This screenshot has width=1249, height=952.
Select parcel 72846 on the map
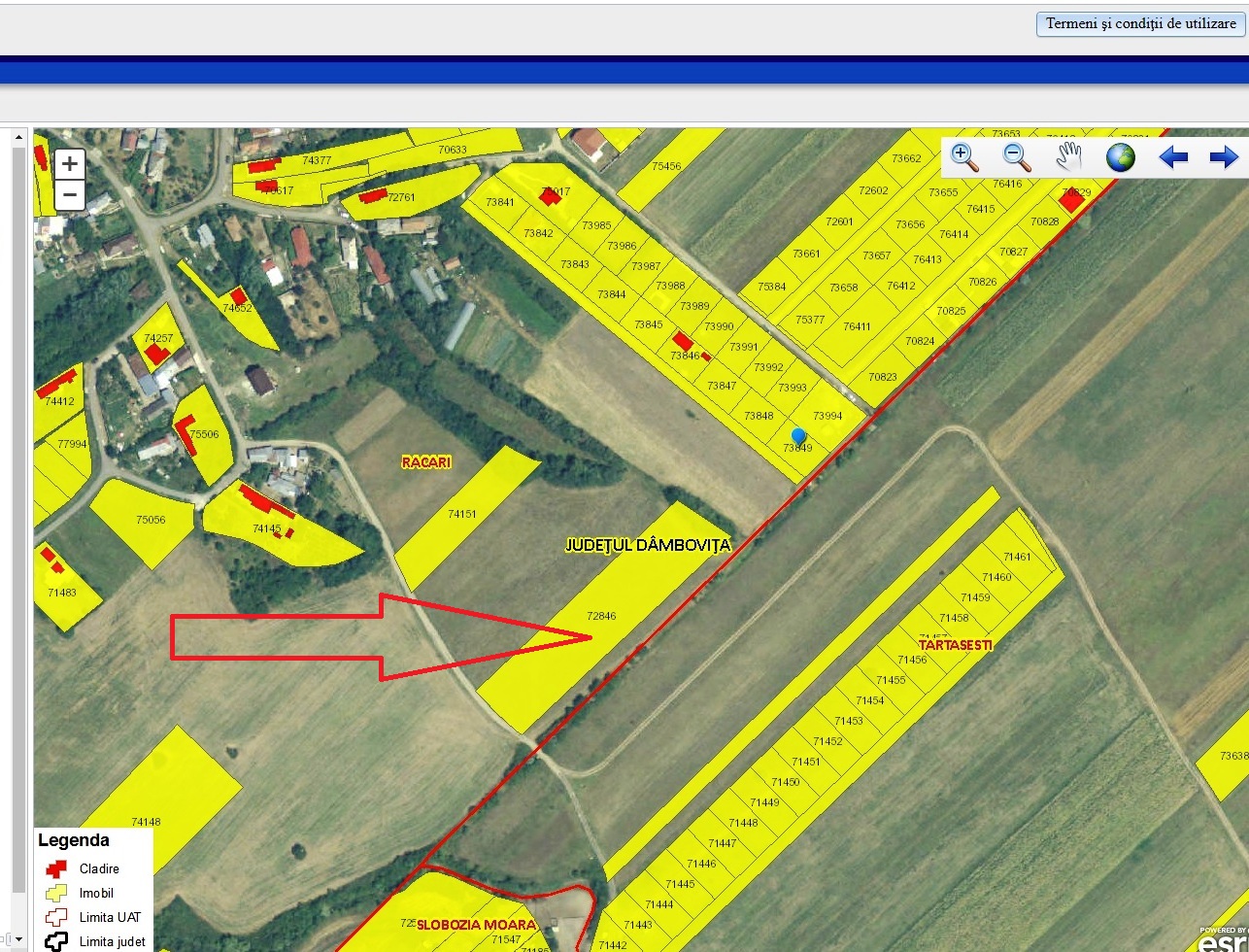[x=601, y=616]
